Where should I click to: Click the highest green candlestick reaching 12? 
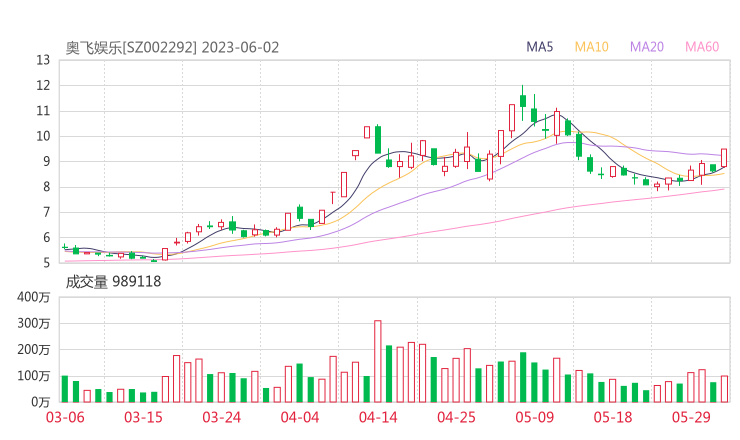click(522, 102)
